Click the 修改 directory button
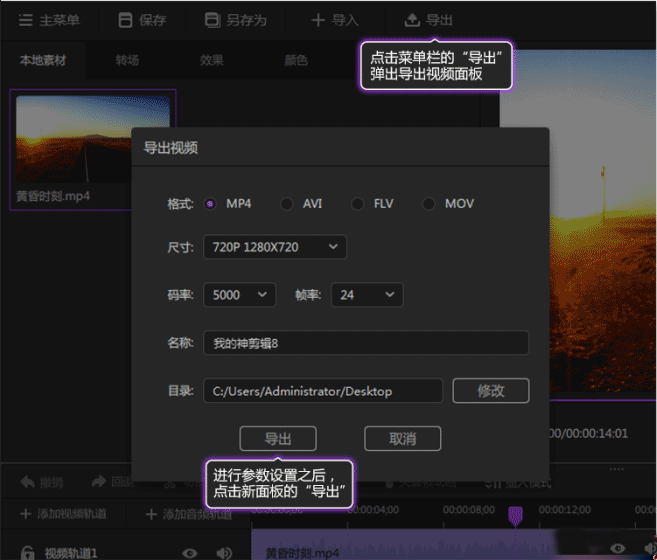Screen dimensions: 657x560 (x=490, y=390)
